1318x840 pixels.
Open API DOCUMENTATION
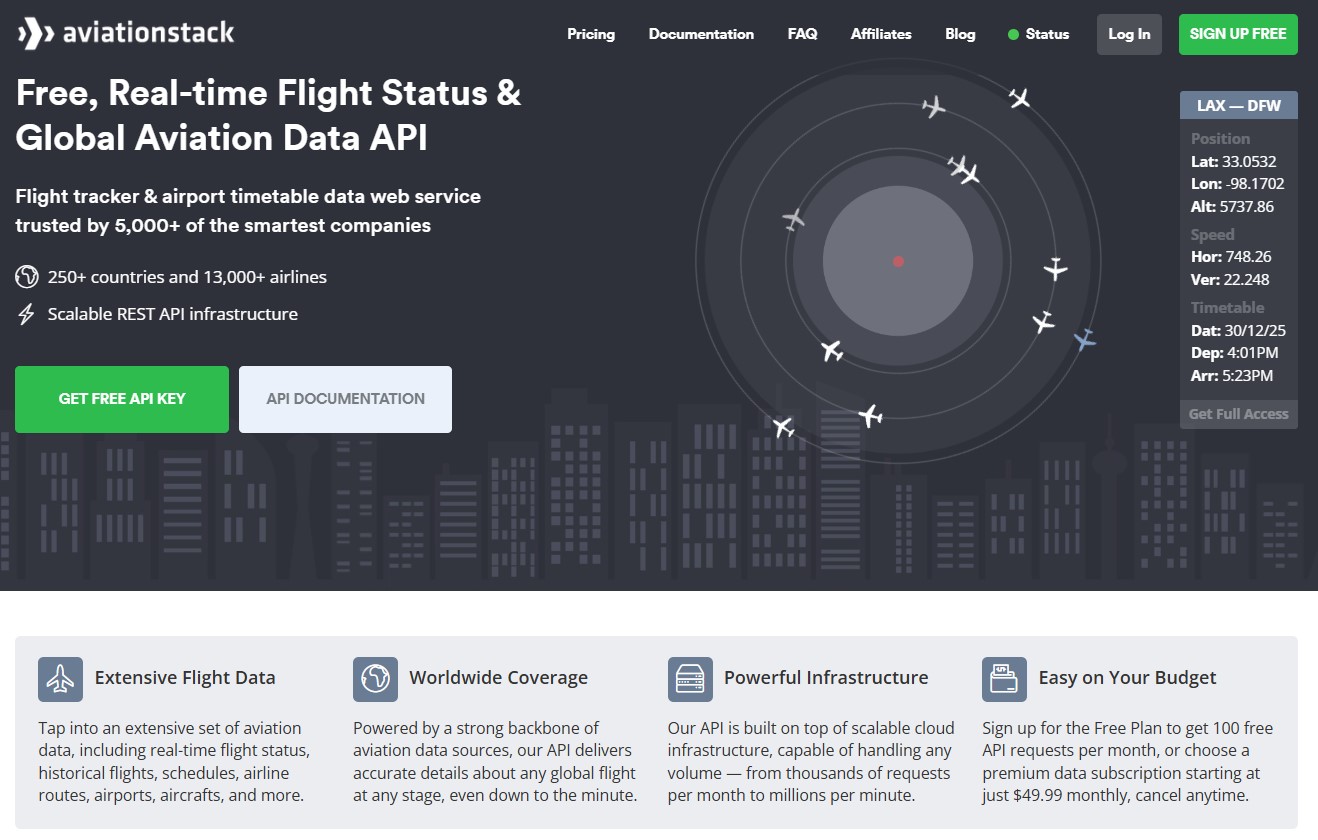coord(344,398)
